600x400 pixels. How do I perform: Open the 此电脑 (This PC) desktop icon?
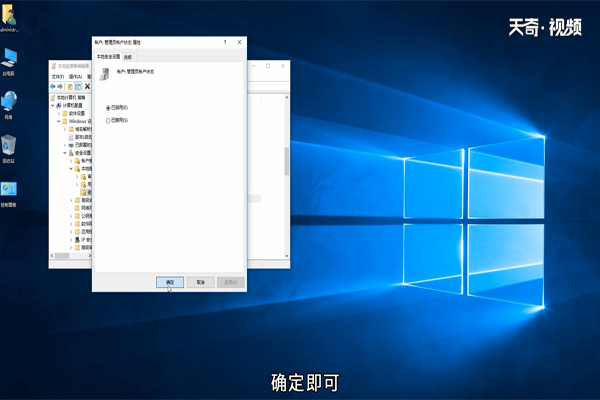(x=9, y=61)
